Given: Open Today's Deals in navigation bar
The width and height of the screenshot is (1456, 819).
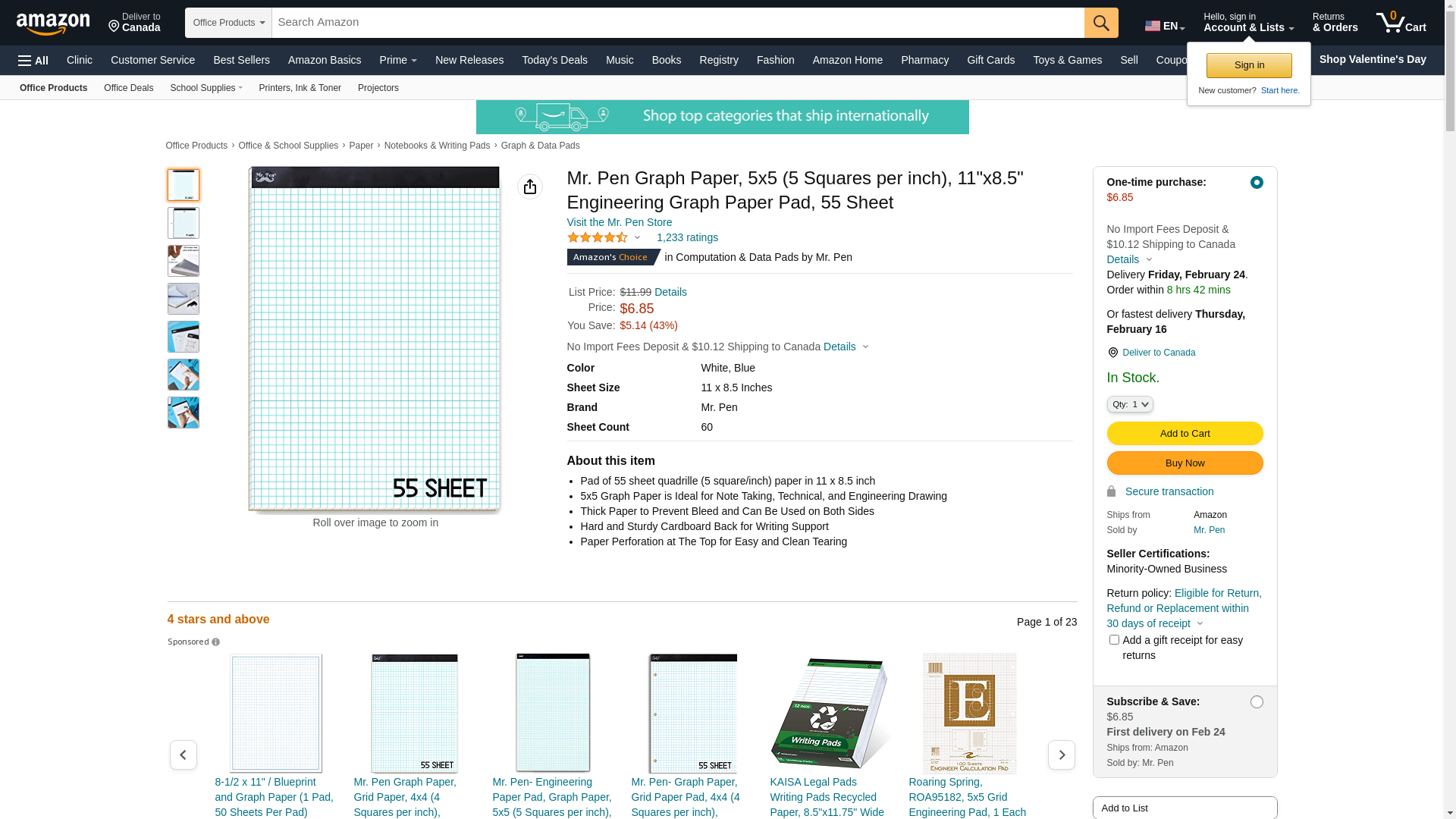Looking at the screenshot, I should (554, 60).
